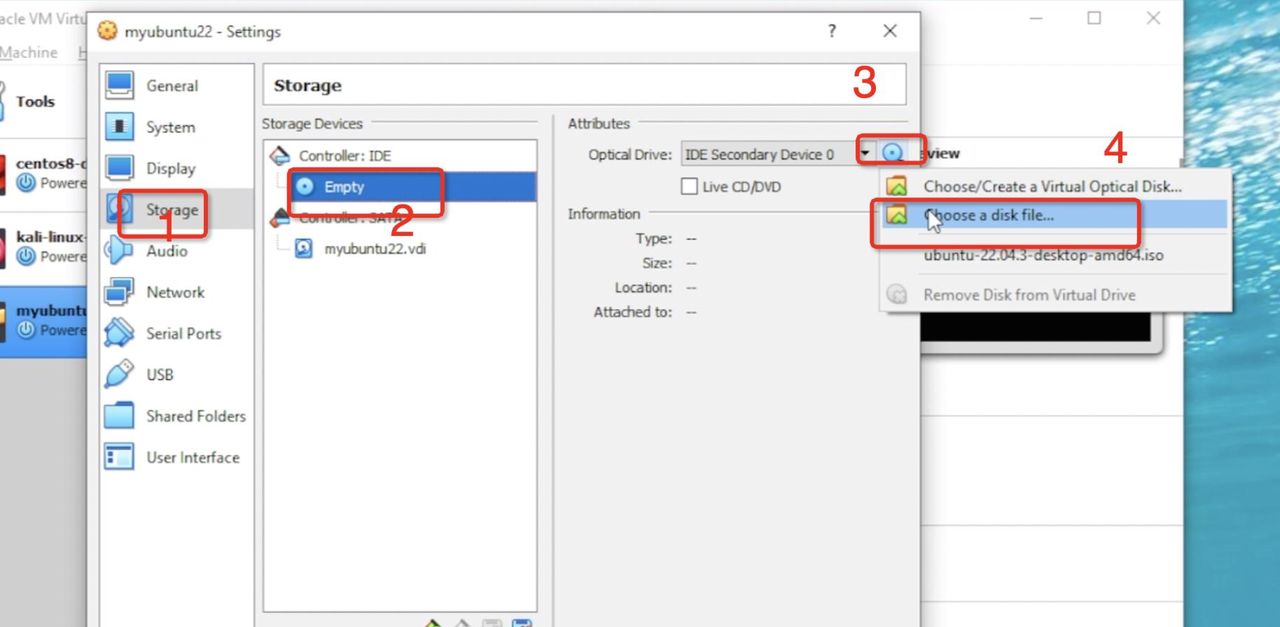Select the centos8 VM in VirtualBox Manager

(43, 173)
